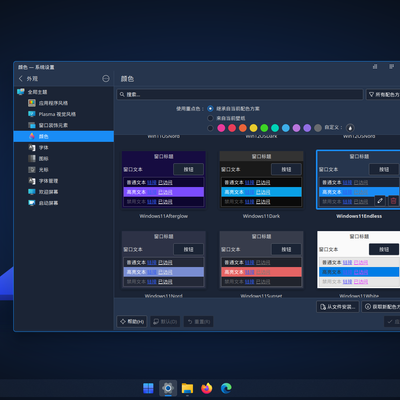The width and height of the screenshot is (400, 400).
Task: Launch Firefox from the taskbar
Action: pyautogui.click(x=207, y=388)
